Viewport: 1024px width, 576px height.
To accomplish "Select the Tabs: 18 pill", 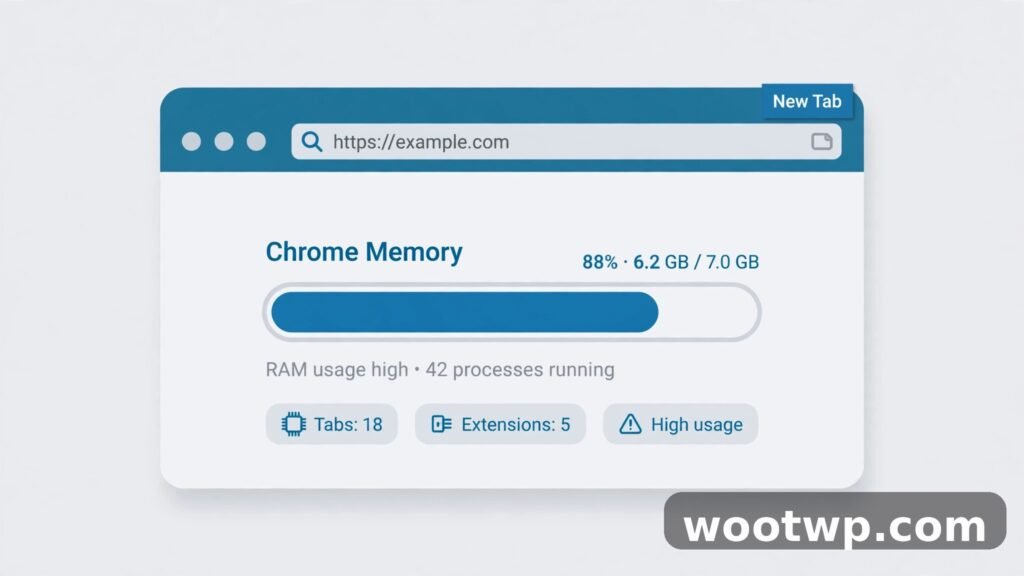I will [x=332, y=424].
